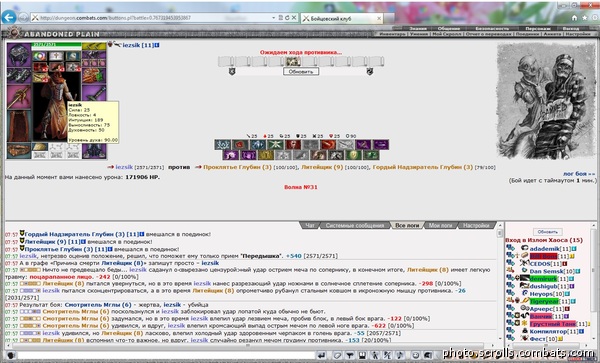Screen dimensions: 600x363
Task: Click the helmet equipment slot at top left
Action: pos(19,55)
